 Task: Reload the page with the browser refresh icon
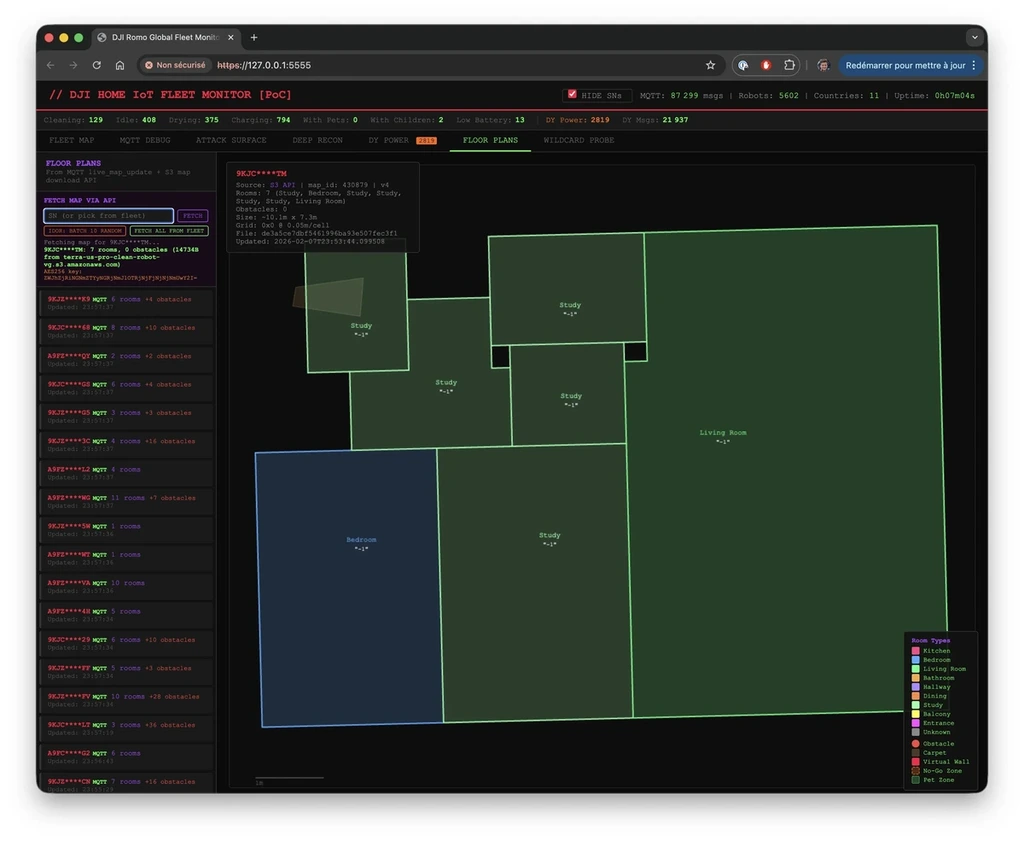pyautogui.click(x=97, y=65)
